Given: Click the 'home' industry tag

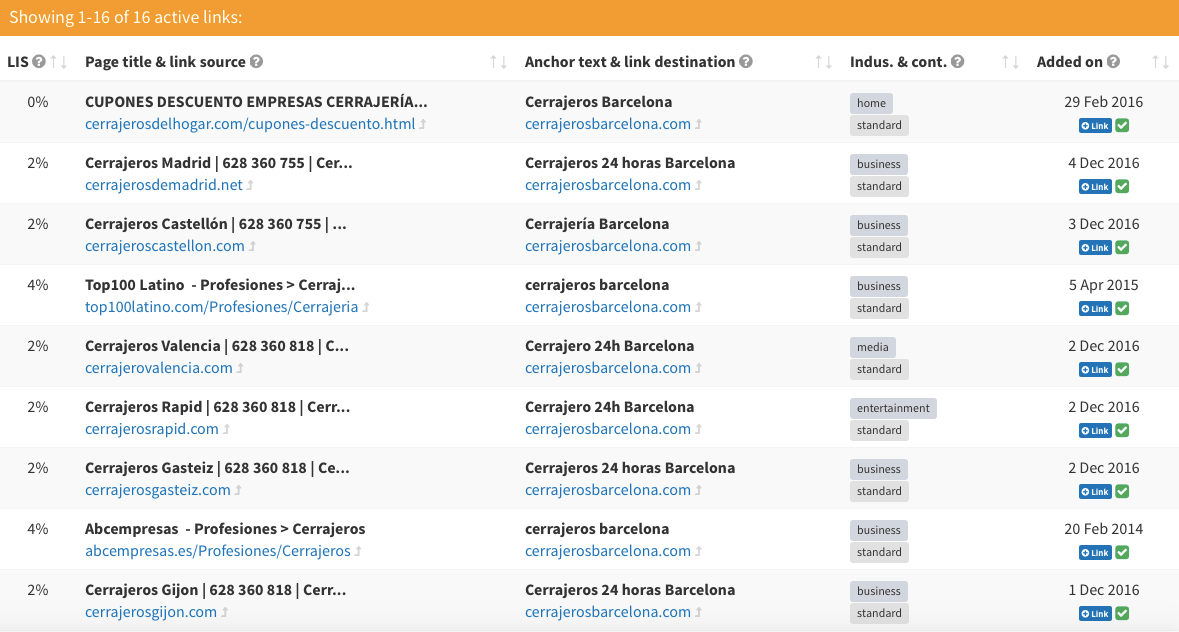Looking at the screenshot, I should point(870,103).
